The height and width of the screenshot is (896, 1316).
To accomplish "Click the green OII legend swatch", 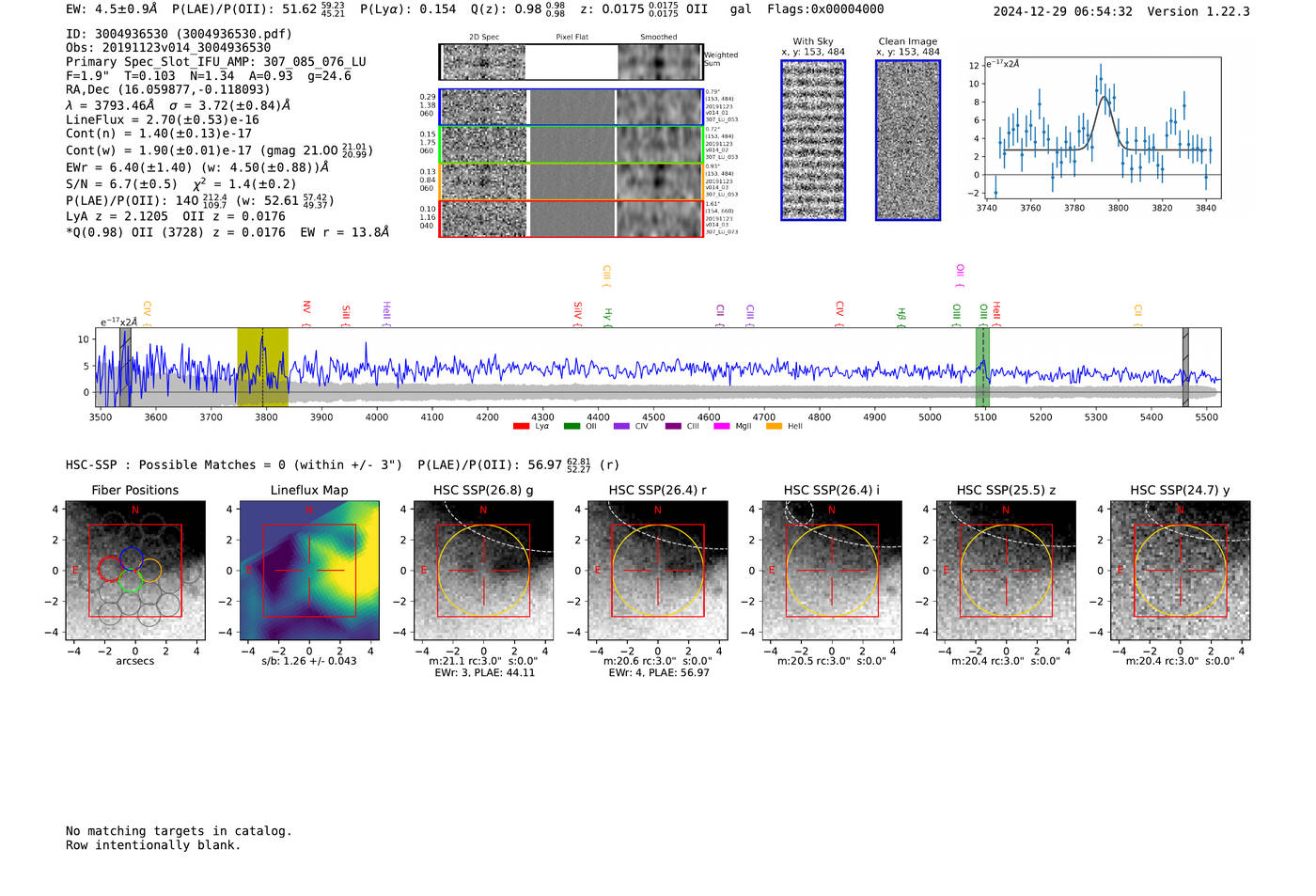I will tap(572, 427).
